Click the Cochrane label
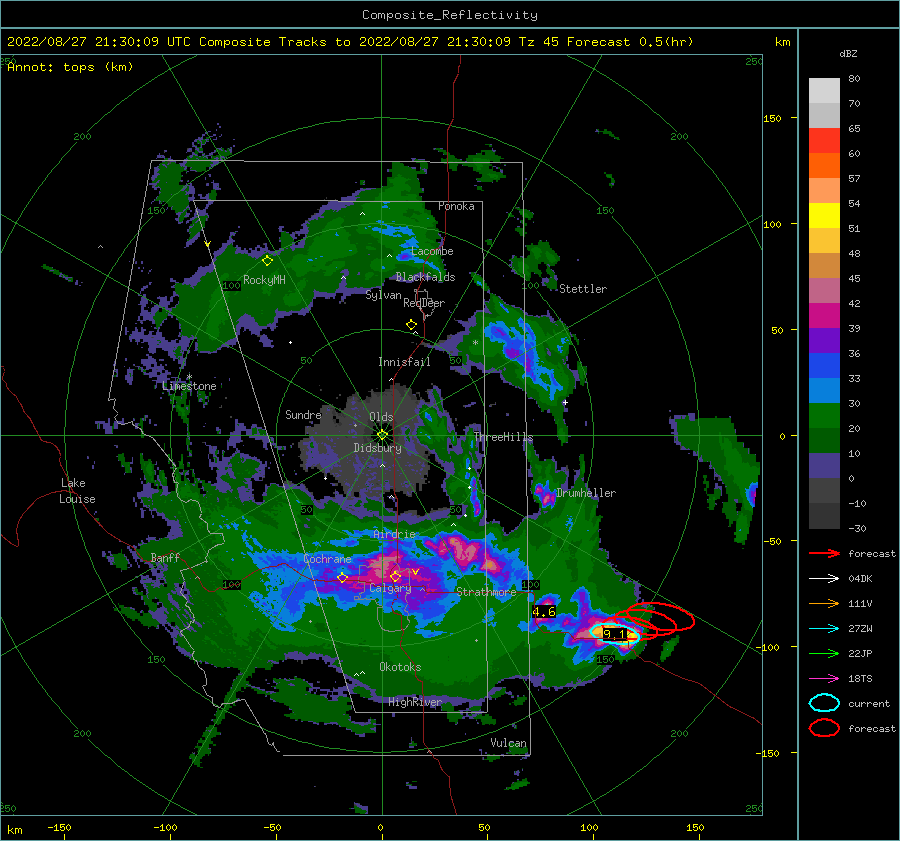The width and height of the screenshot is (900, 841). 327,559
